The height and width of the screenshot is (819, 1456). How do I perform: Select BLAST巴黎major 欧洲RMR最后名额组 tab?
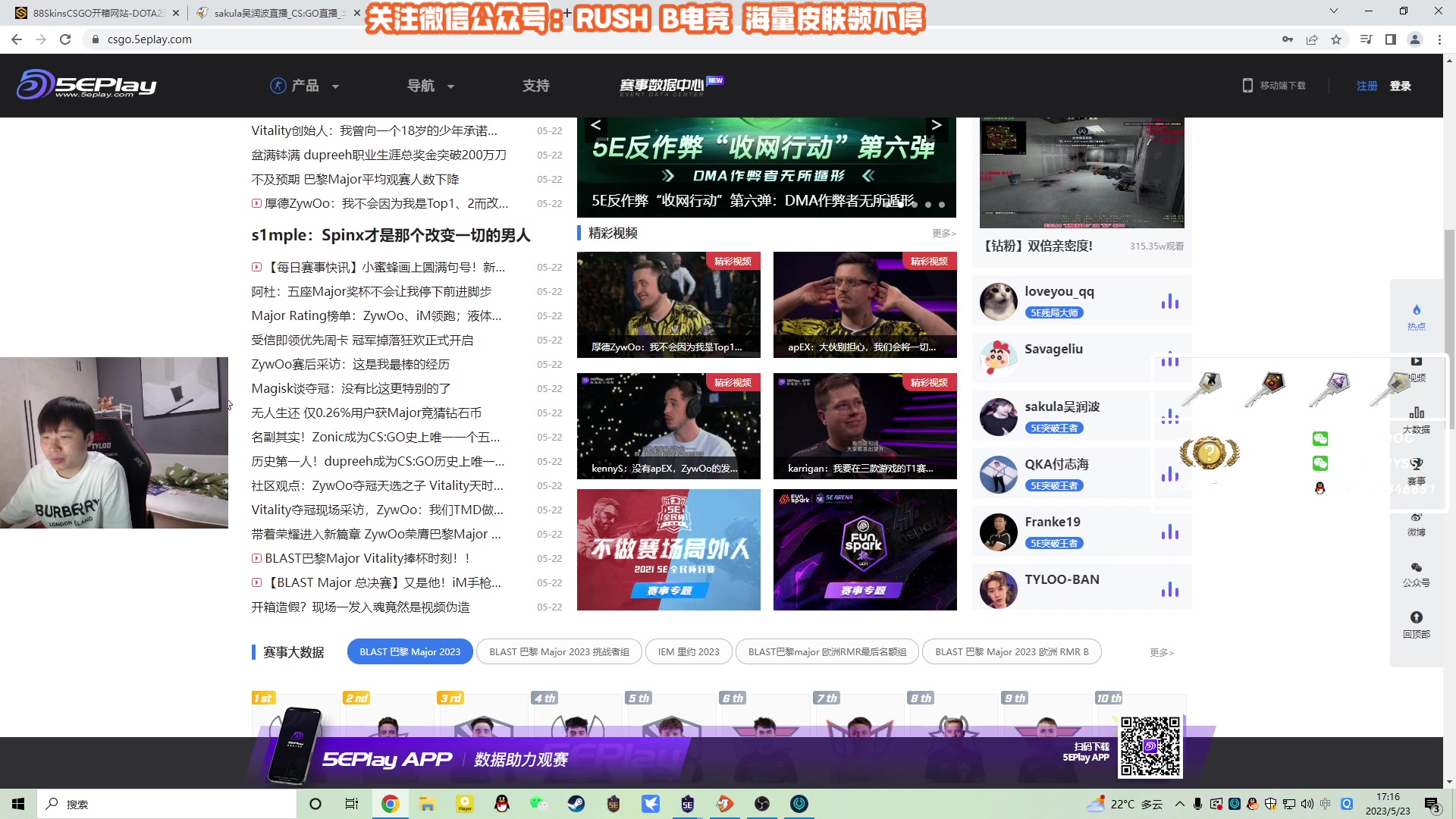click(x=827, y=652)
